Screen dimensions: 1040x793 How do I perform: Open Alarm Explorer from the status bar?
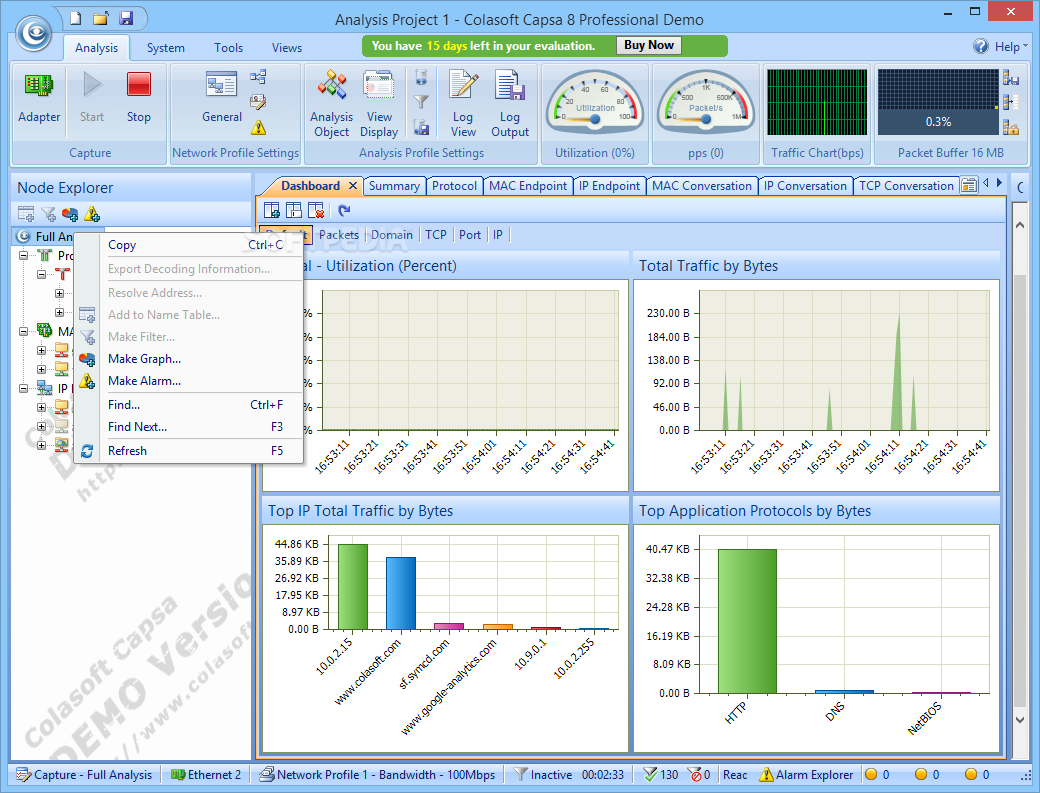[x=806, y=775]
